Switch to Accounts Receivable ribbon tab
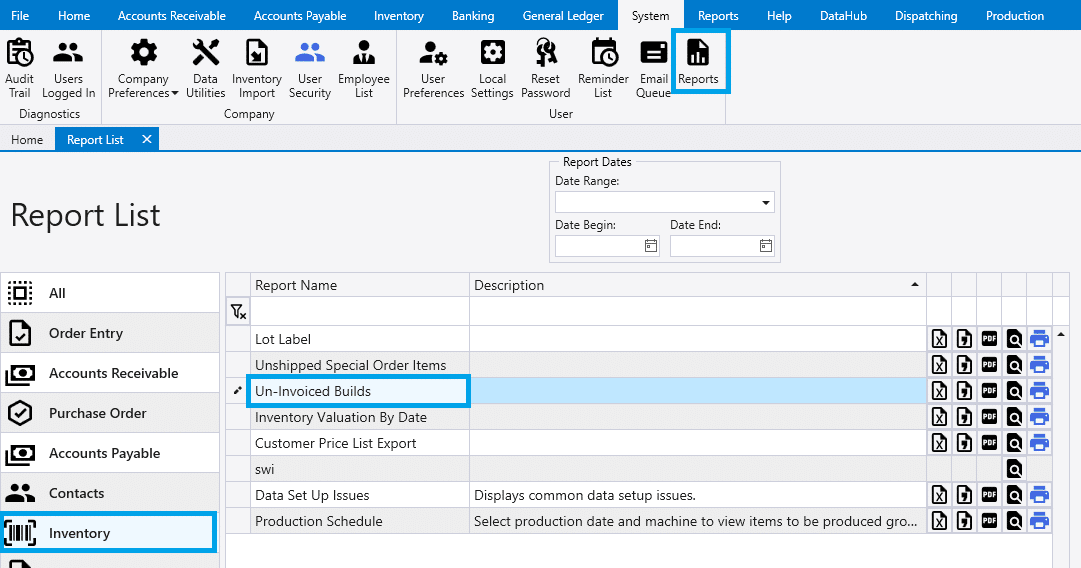The height and width of the screenshot is (568, 1081). [x=172, y=15]
